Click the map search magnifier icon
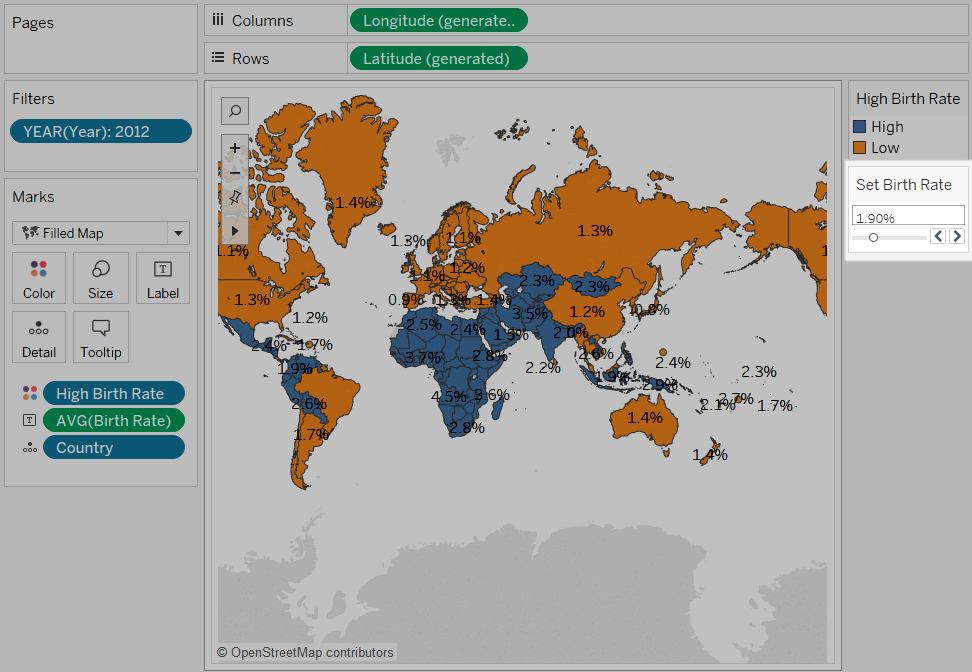Viewport: 972px width, 672px height. pos(235,111)
